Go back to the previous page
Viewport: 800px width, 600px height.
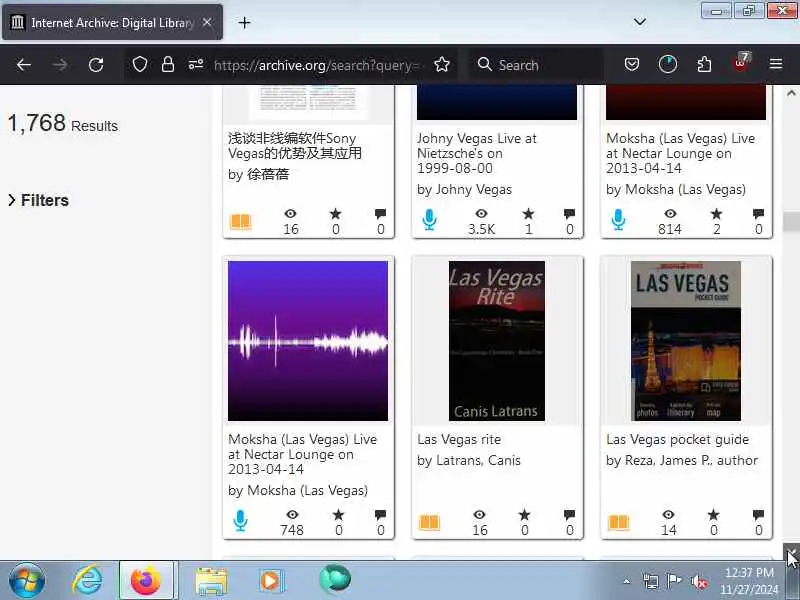[24, 65]
